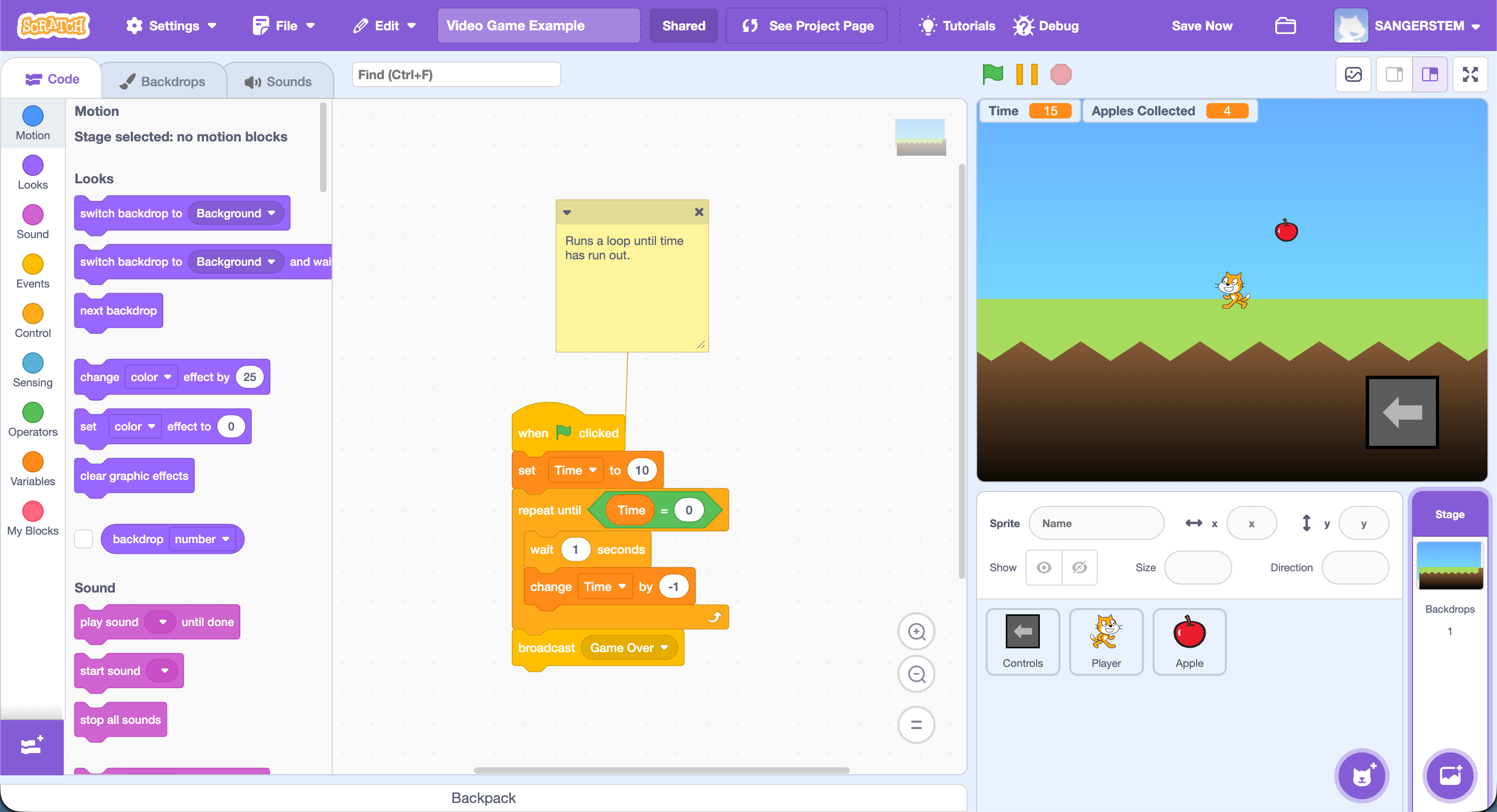Select the Looks block category
The height and width of the screenshot is (812, 1497).
click(x=32, y=173)
